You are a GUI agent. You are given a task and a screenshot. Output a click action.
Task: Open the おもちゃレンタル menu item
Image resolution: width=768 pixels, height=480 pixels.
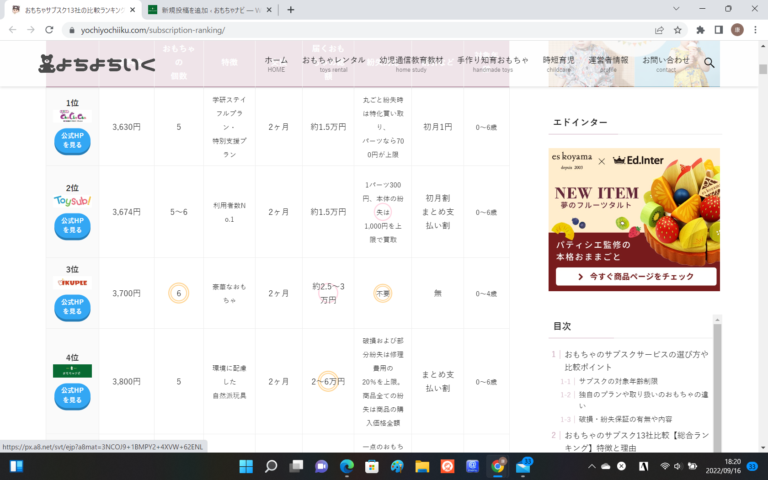(x=334, y=64)
